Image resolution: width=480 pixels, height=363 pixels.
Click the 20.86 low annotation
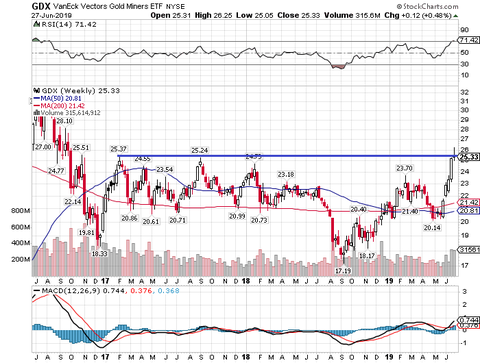coord(130,219)
